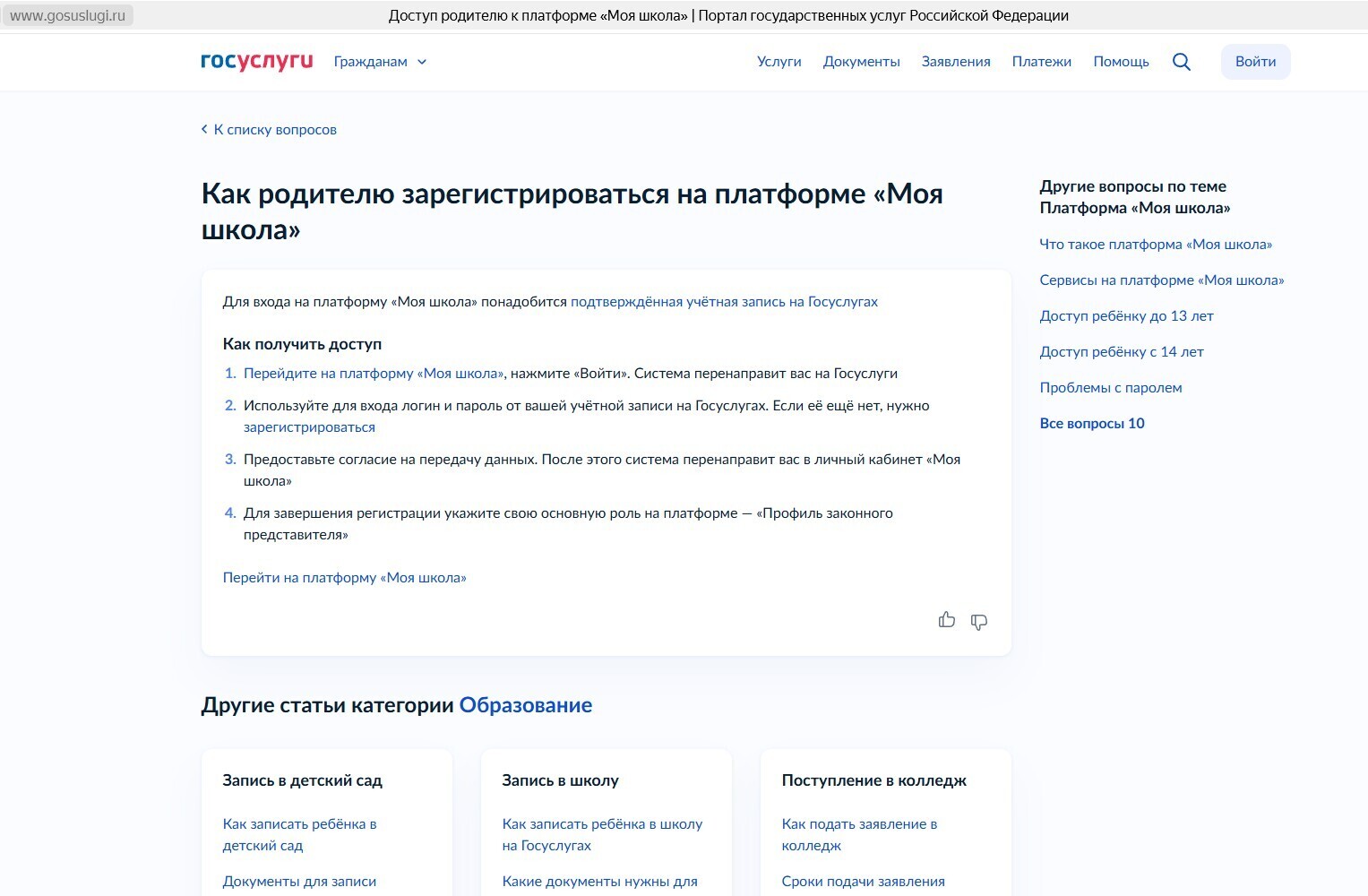This screenshot has width=1368, height=896.
Task: Open the Документы menu item
Action: (862, 62)
